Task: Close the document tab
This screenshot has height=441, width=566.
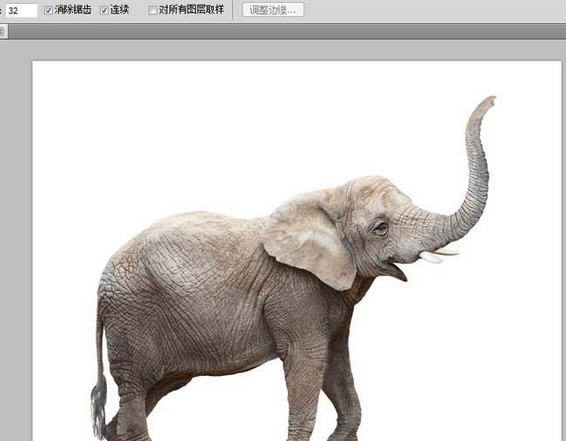Action: (2, 32)
